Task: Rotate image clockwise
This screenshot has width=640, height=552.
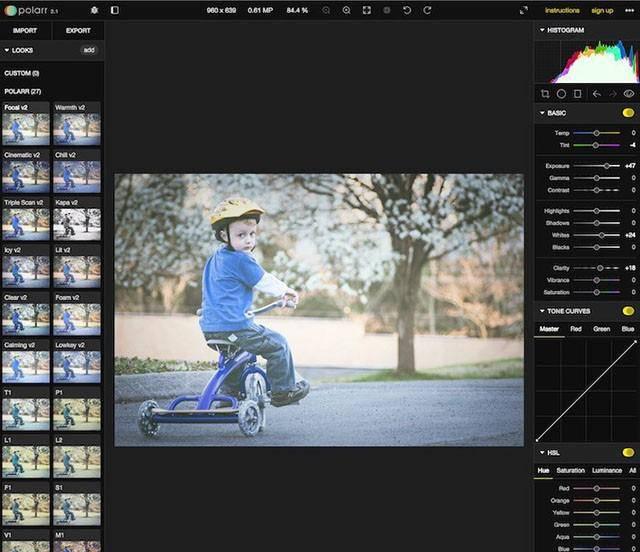Action: coord(427,10)
